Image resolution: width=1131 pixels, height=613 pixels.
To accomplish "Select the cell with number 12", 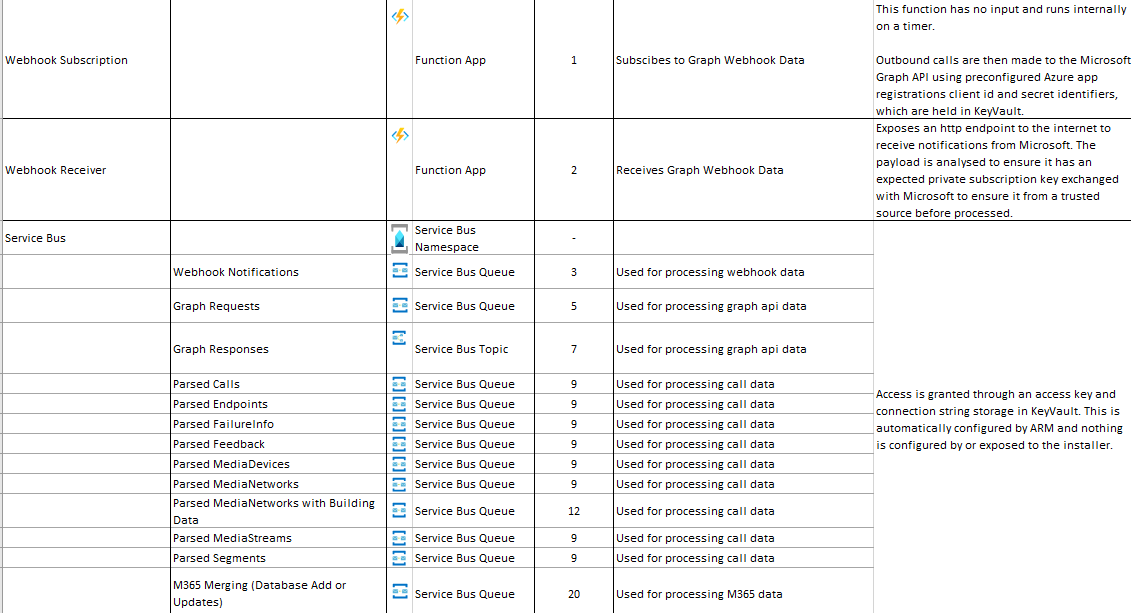I will tap(574, 511).
